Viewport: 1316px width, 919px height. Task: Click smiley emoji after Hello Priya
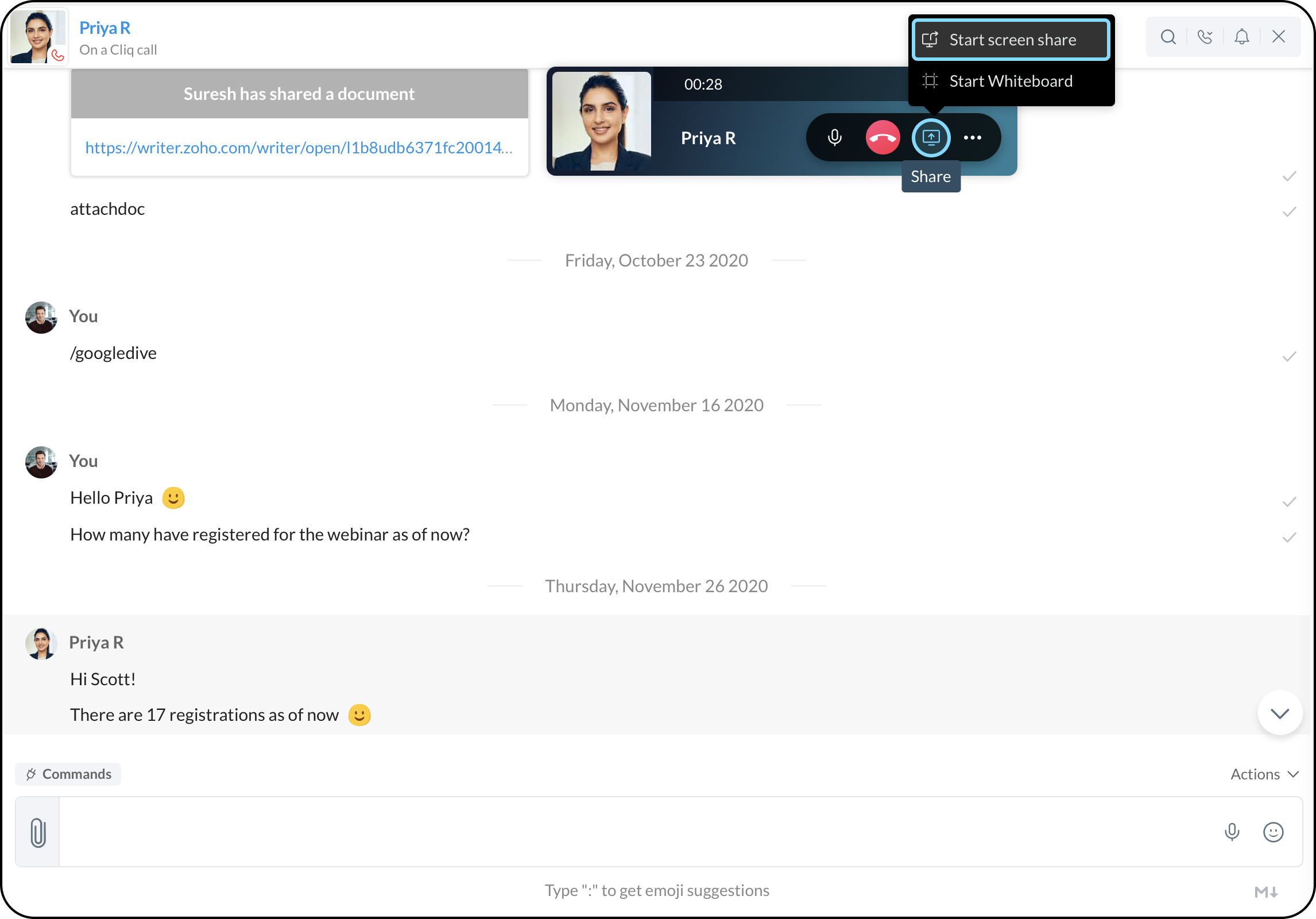[x=173, y=497]
